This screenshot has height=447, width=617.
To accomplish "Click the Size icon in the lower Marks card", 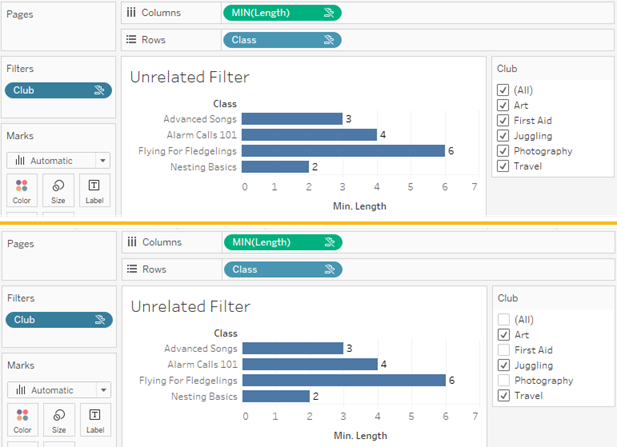I will pos(58,415).
